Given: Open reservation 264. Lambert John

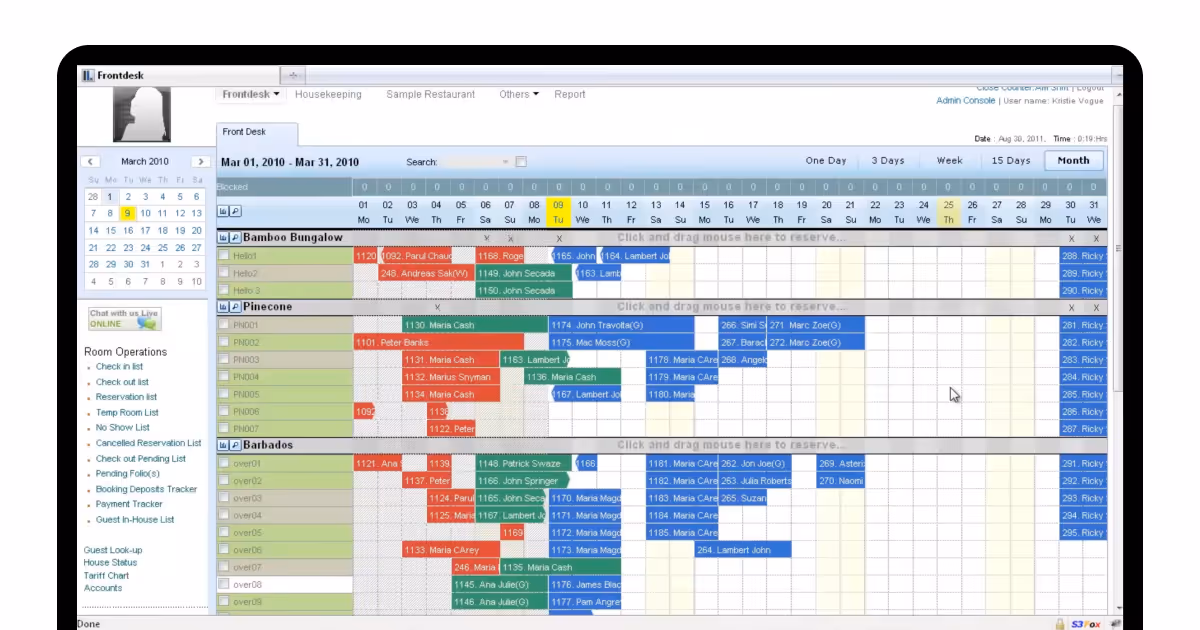Looking at the screenshot, I should click(x=743, y=550).
